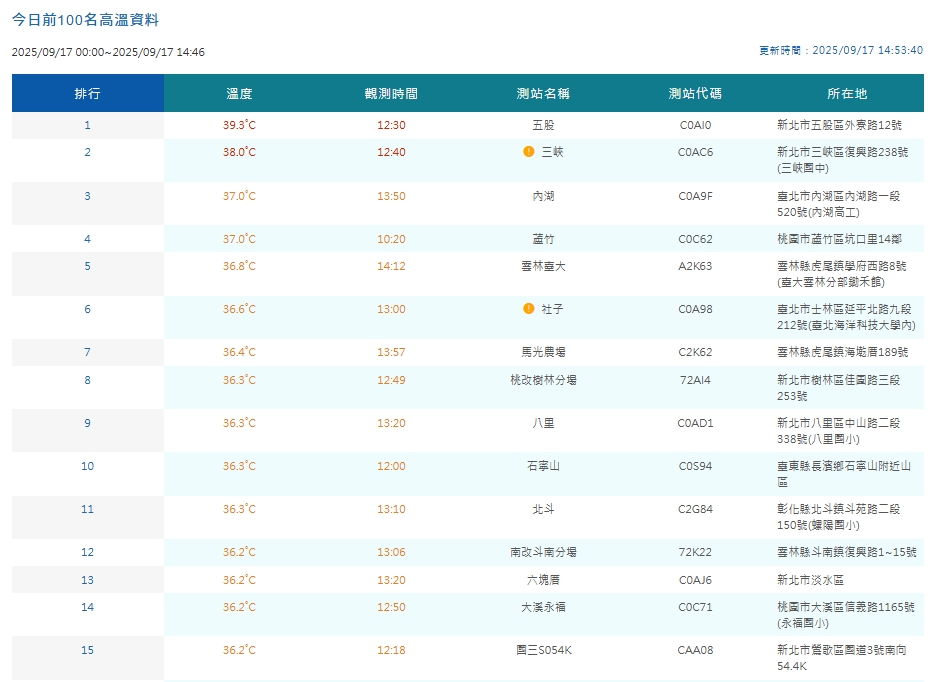Screen dimensions: 931x682
Task: Open station 南改斗南分場 name
Action: click(543, 552)
